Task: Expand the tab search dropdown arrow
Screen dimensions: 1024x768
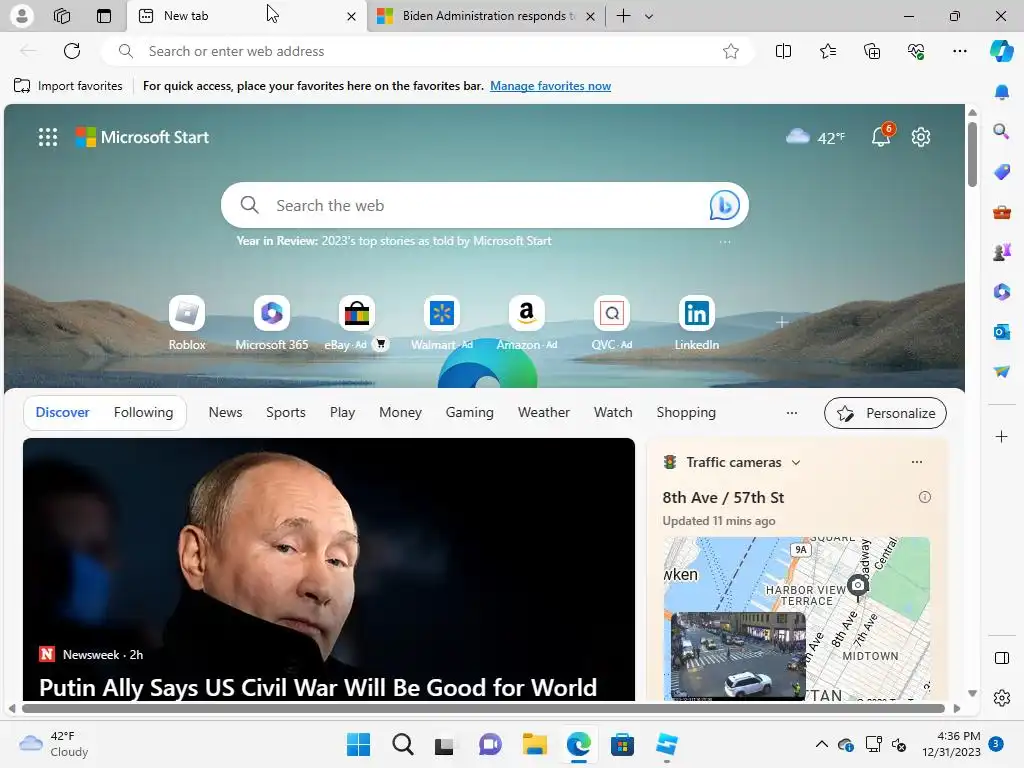Action: [648, 16]
